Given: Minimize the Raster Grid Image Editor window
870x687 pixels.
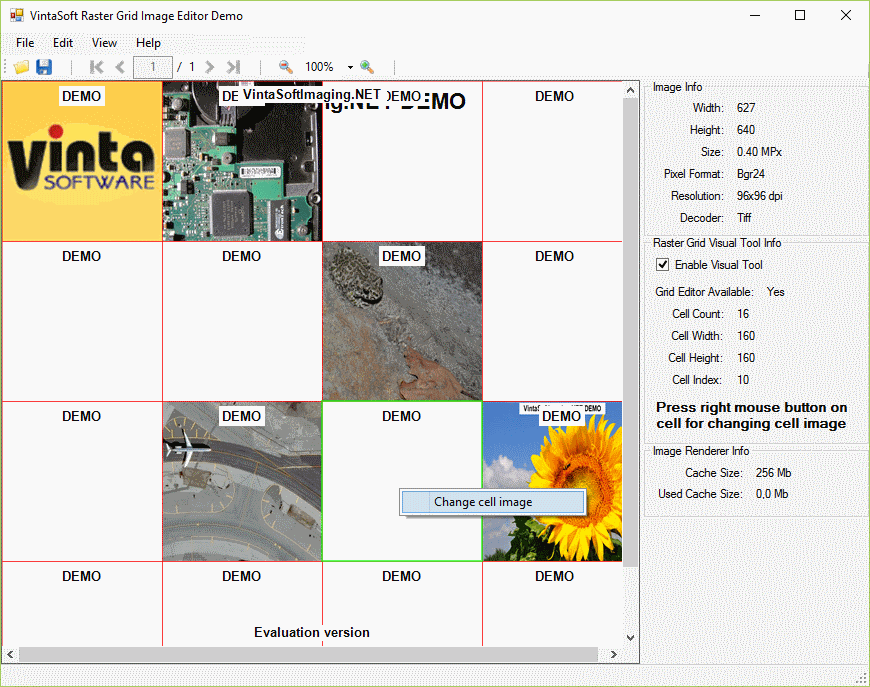Looking at the screenshot, I should pyautogui.click(x=755, y=15).
